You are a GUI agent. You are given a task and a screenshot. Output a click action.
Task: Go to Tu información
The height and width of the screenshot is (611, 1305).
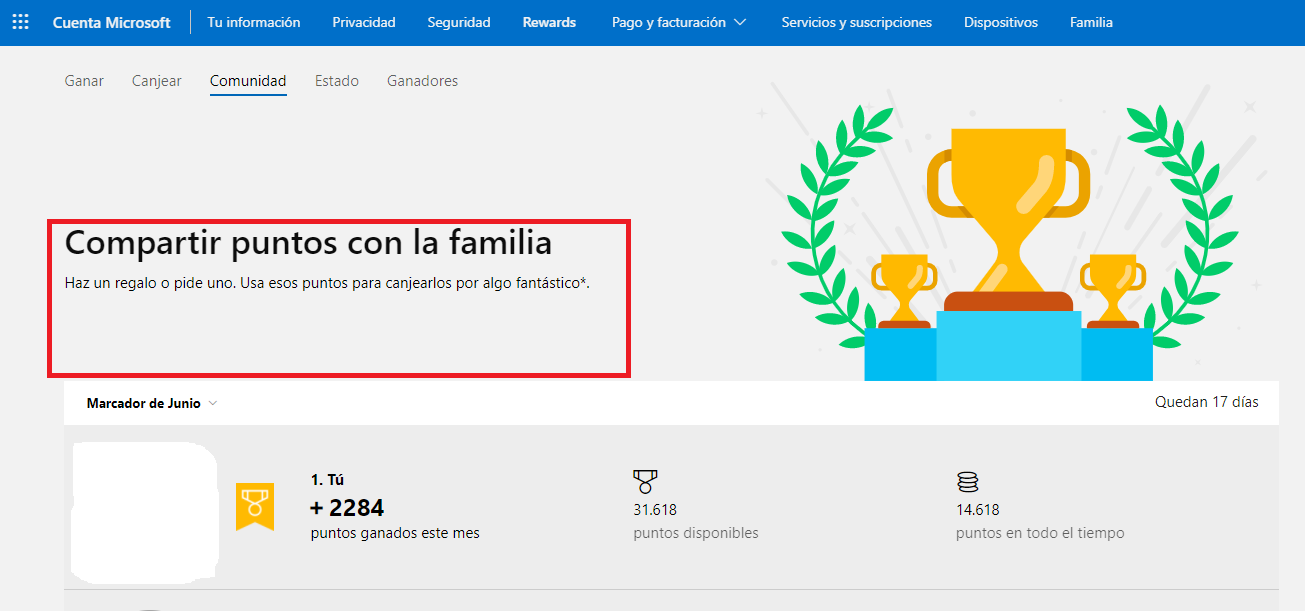click(254, 22)
